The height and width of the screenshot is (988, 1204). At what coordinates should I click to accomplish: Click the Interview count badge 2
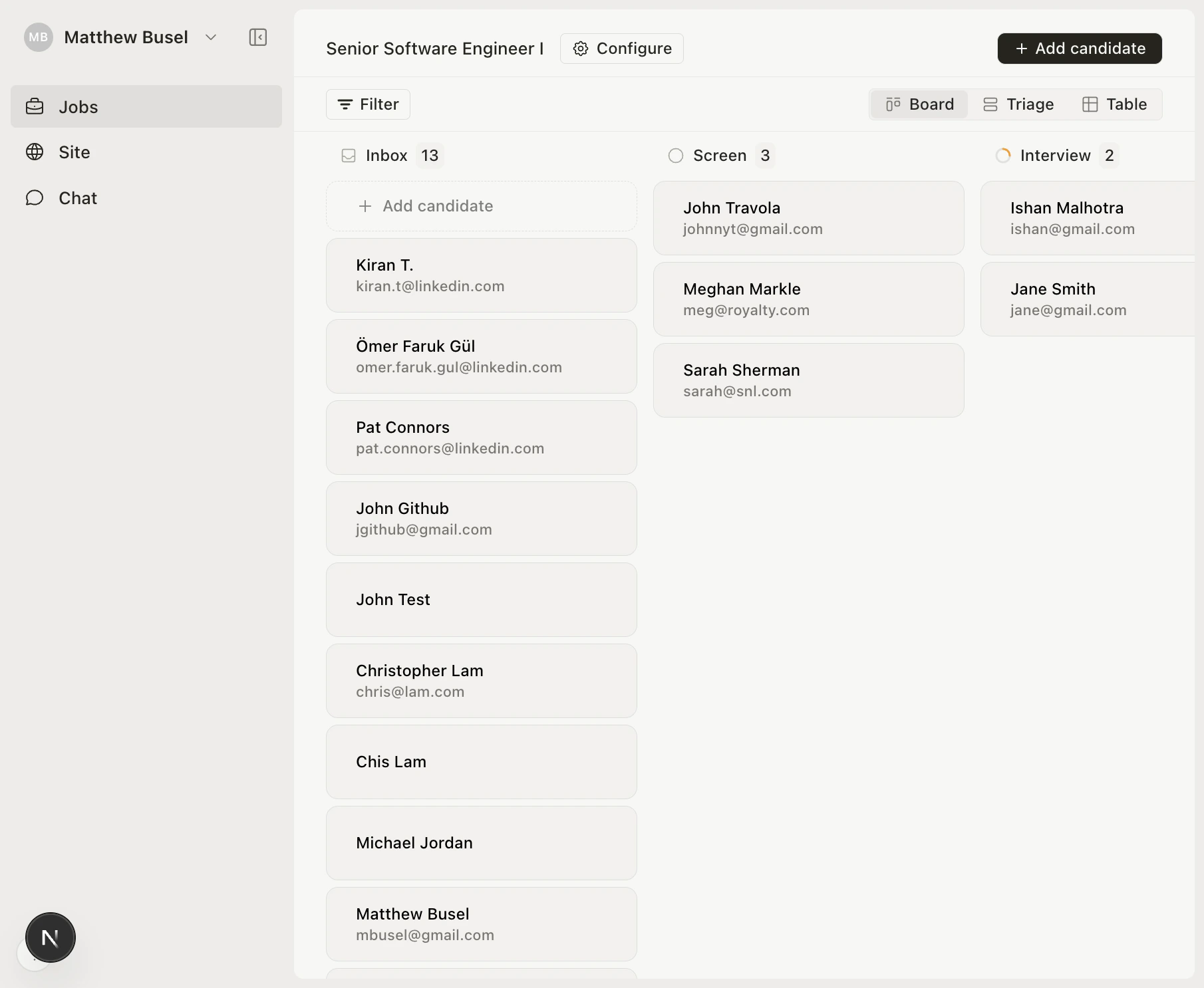click(x=1109, y=156)
